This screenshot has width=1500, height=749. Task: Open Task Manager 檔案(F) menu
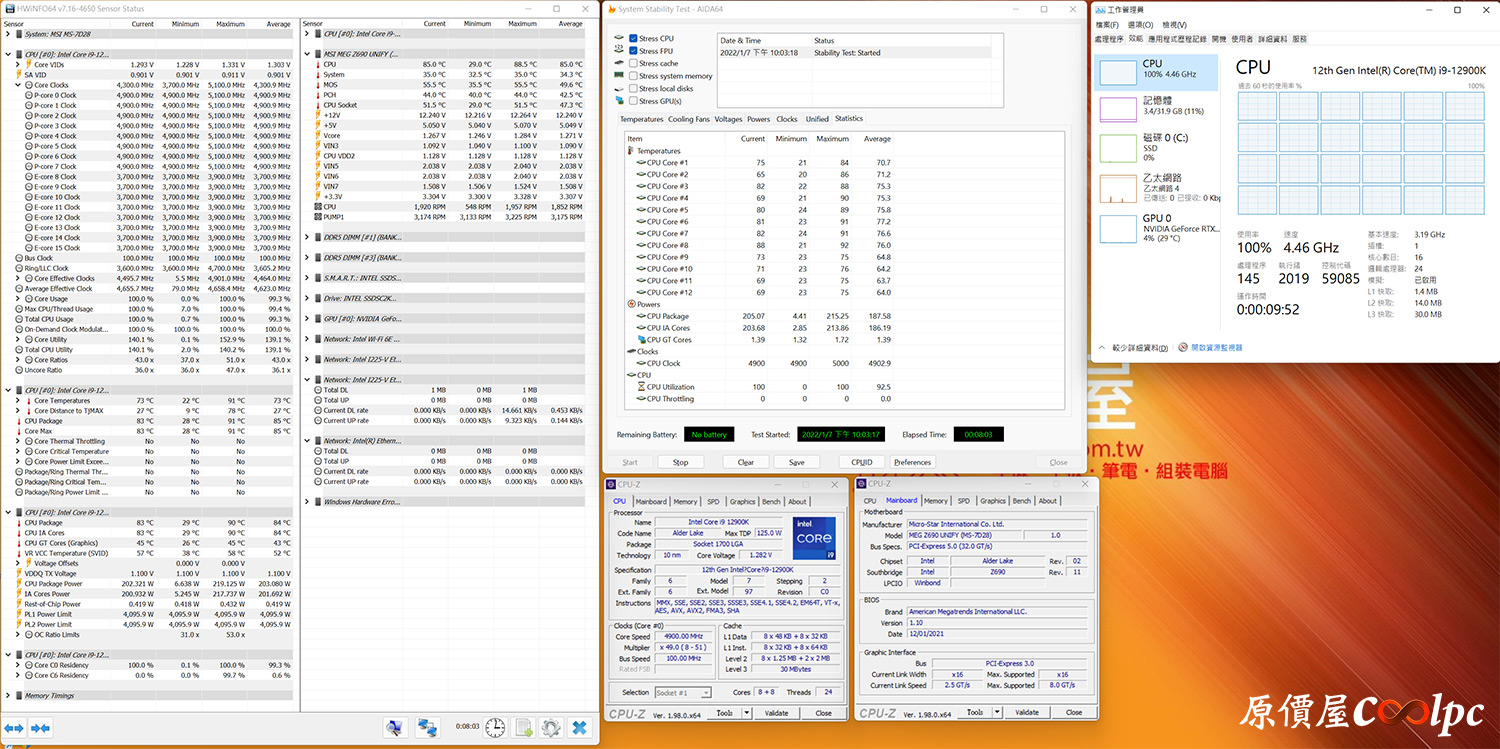(1107, 25)
